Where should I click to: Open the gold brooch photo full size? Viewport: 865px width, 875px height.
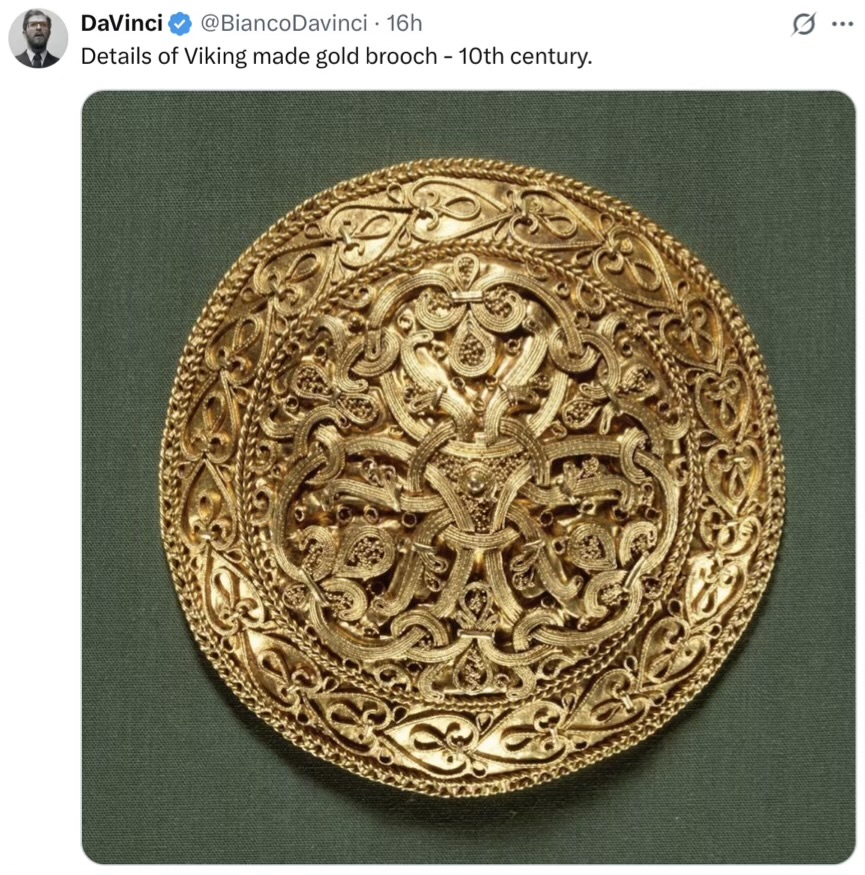click(469, 478)
